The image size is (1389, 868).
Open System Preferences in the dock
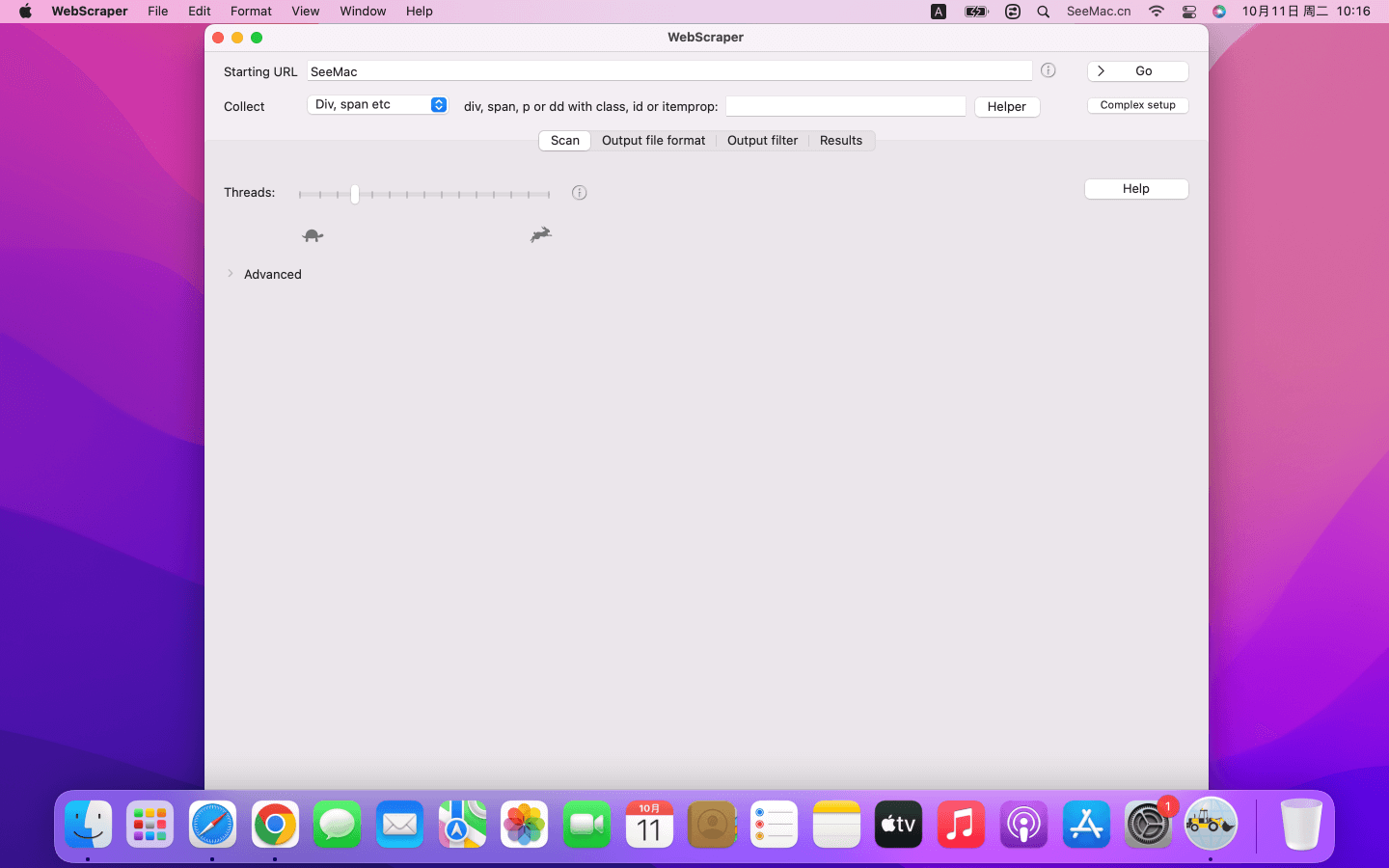pos(1148,825)
